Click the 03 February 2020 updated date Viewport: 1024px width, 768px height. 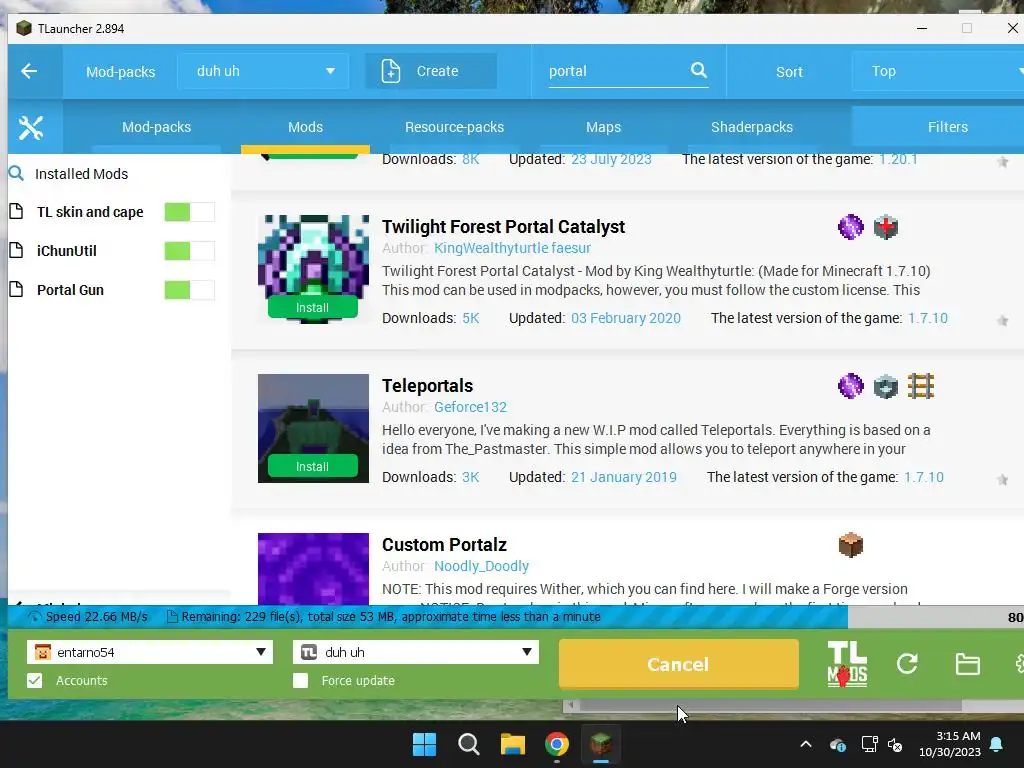(x=626, y=318)
